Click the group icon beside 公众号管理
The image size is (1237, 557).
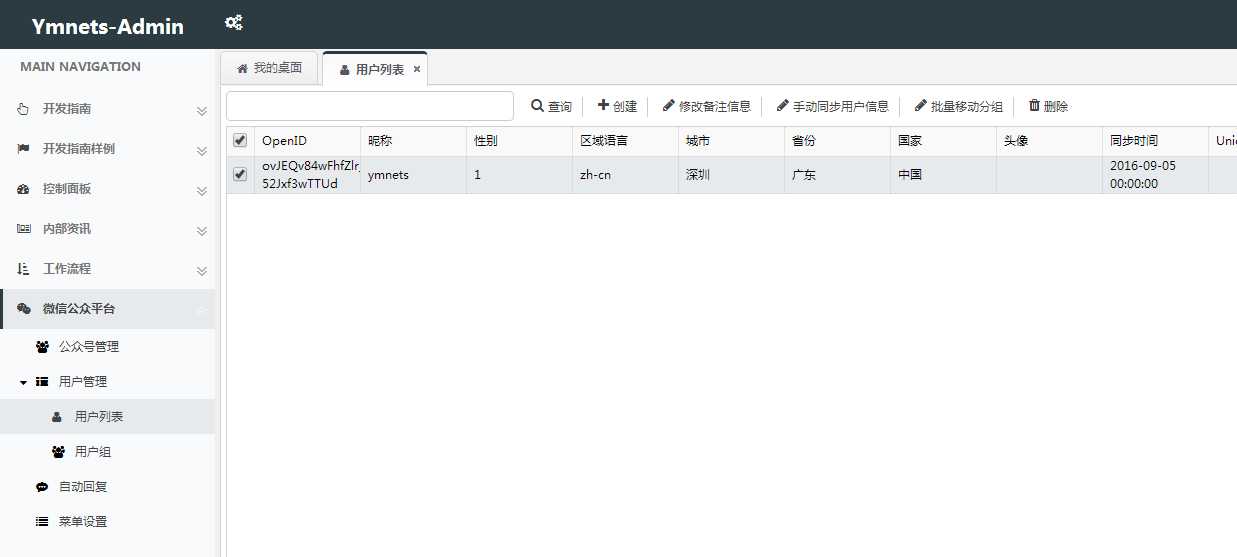(42, 347)
